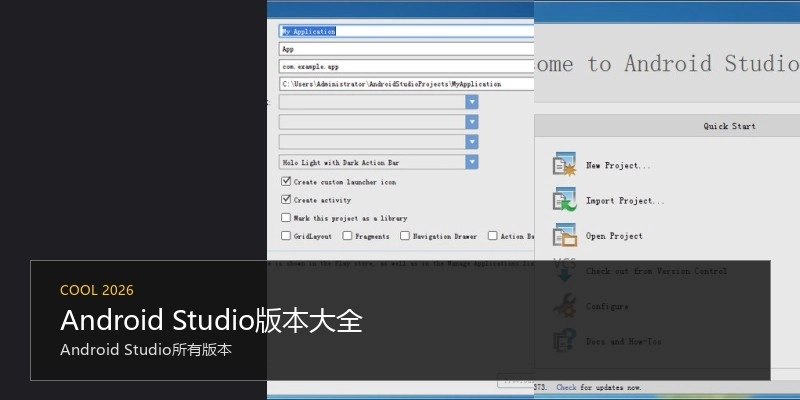
Task: Click the com.example.app package field
Action: pos(406,66)
